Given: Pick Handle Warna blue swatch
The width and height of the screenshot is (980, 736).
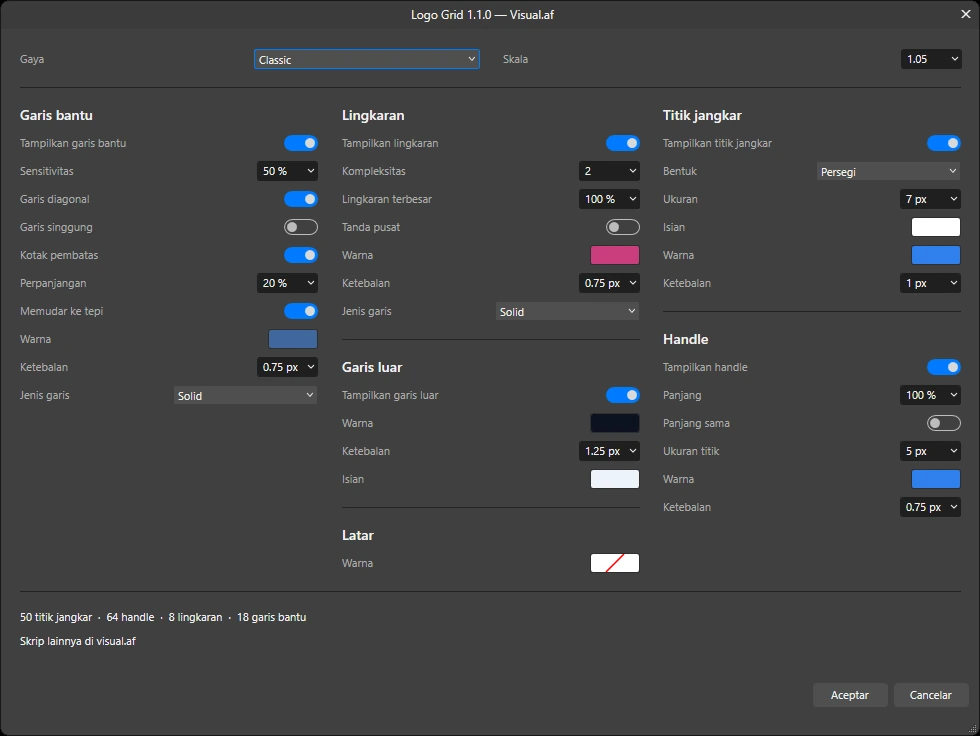Looking at the screenshot, I should (x=936, y=479).
